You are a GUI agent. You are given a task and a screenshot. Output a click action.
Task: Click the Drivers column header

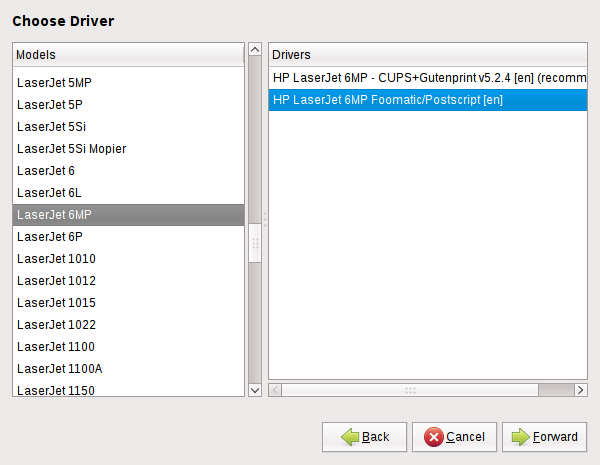[x=428, y=55]
